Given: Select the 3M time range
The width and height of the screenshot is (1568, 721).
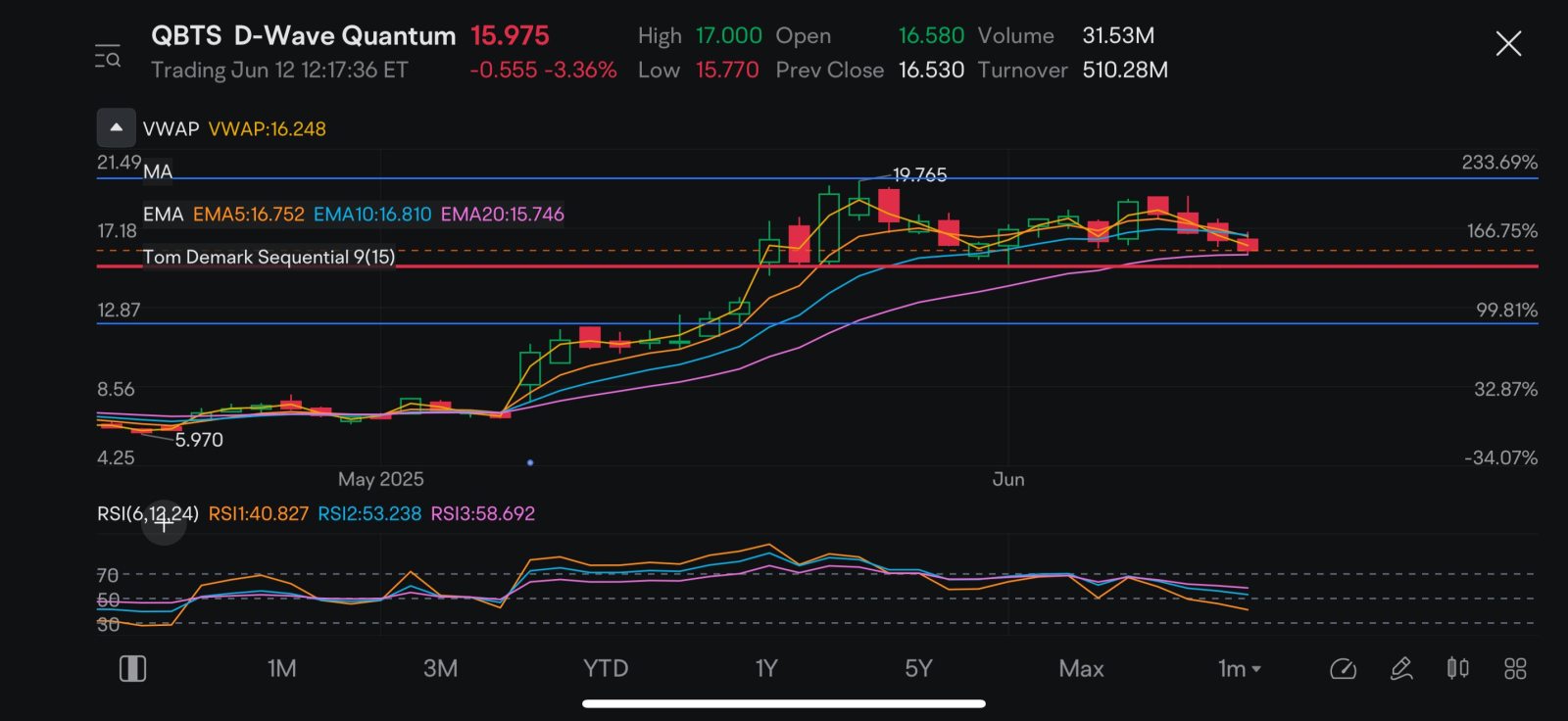Looking at the screenshot, I should tap(440, 669).
